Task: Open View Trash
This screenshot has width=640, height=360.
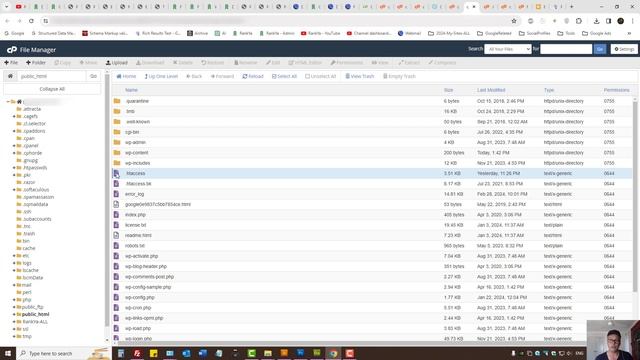Action: tap(360, 76)
